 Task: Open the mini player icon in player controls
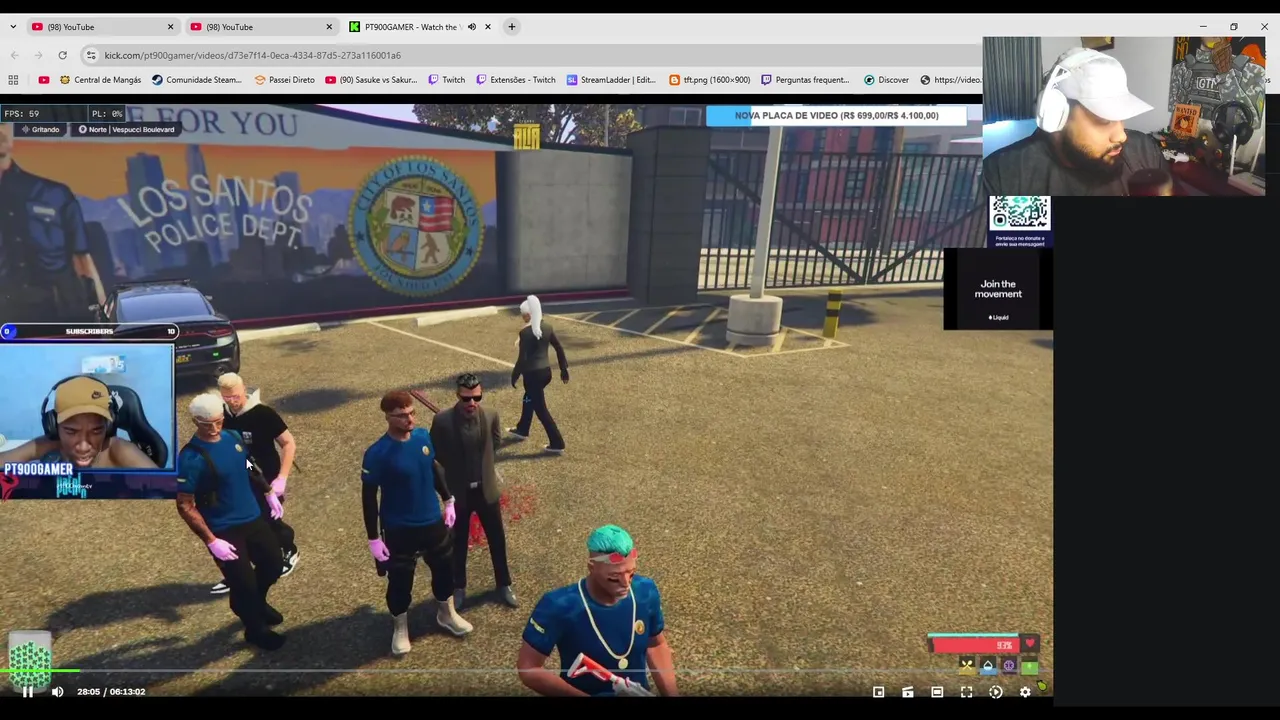879,692
